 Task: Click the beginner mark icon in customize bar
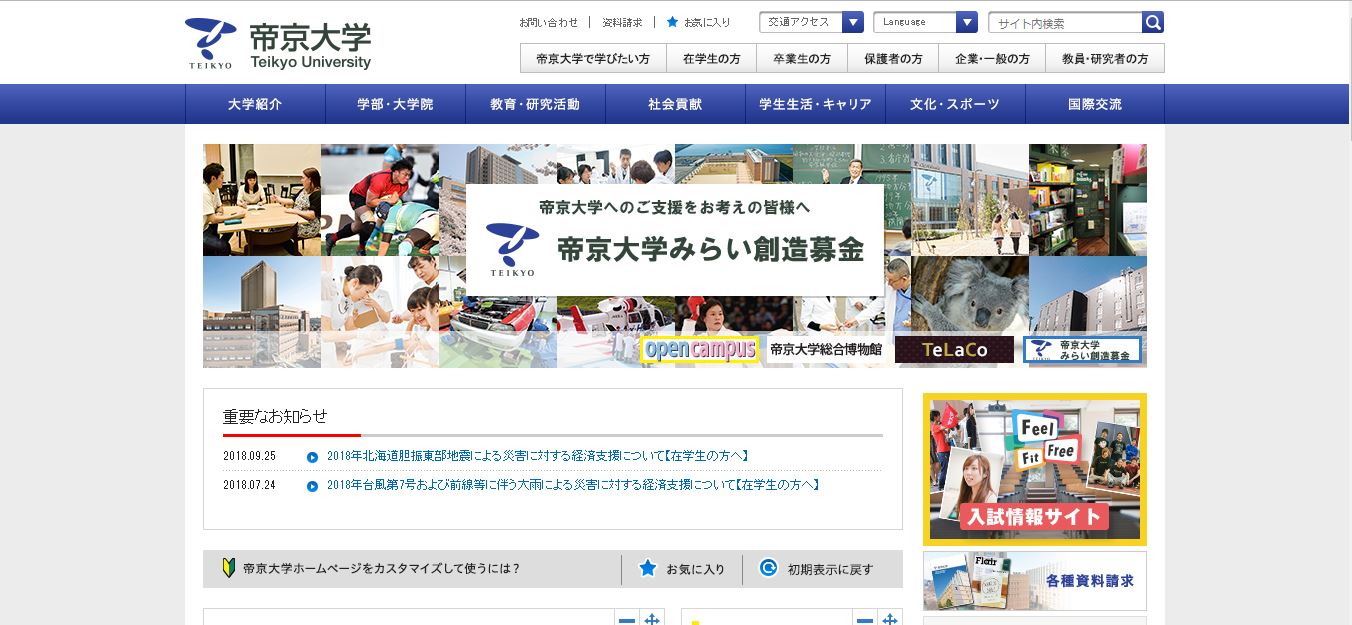tap(228, 568)
